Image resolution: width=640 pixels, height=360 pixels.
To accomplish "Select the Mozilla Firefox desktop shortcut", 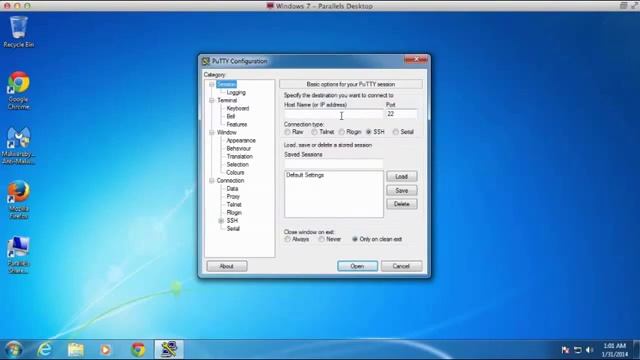I will pyautogui.click(x=18, y=200).
